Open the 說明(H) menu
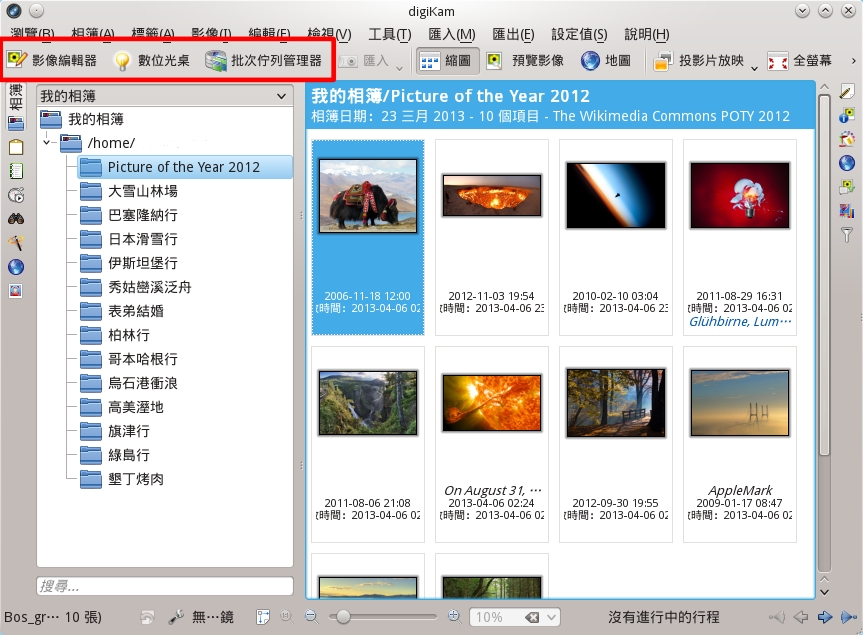This screenshot has width=863, height=635. coord(647,35)
